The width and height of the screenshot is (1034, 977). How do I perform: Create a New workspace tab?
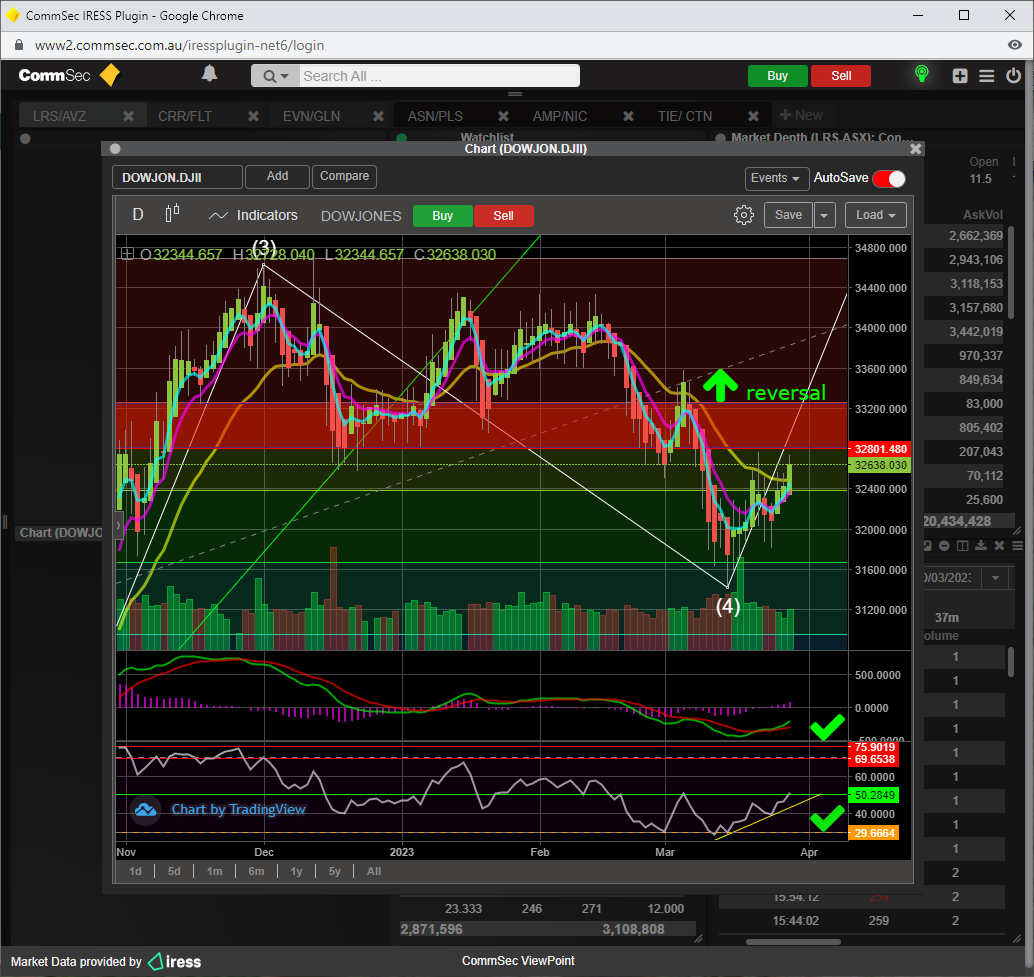(801, 115)
